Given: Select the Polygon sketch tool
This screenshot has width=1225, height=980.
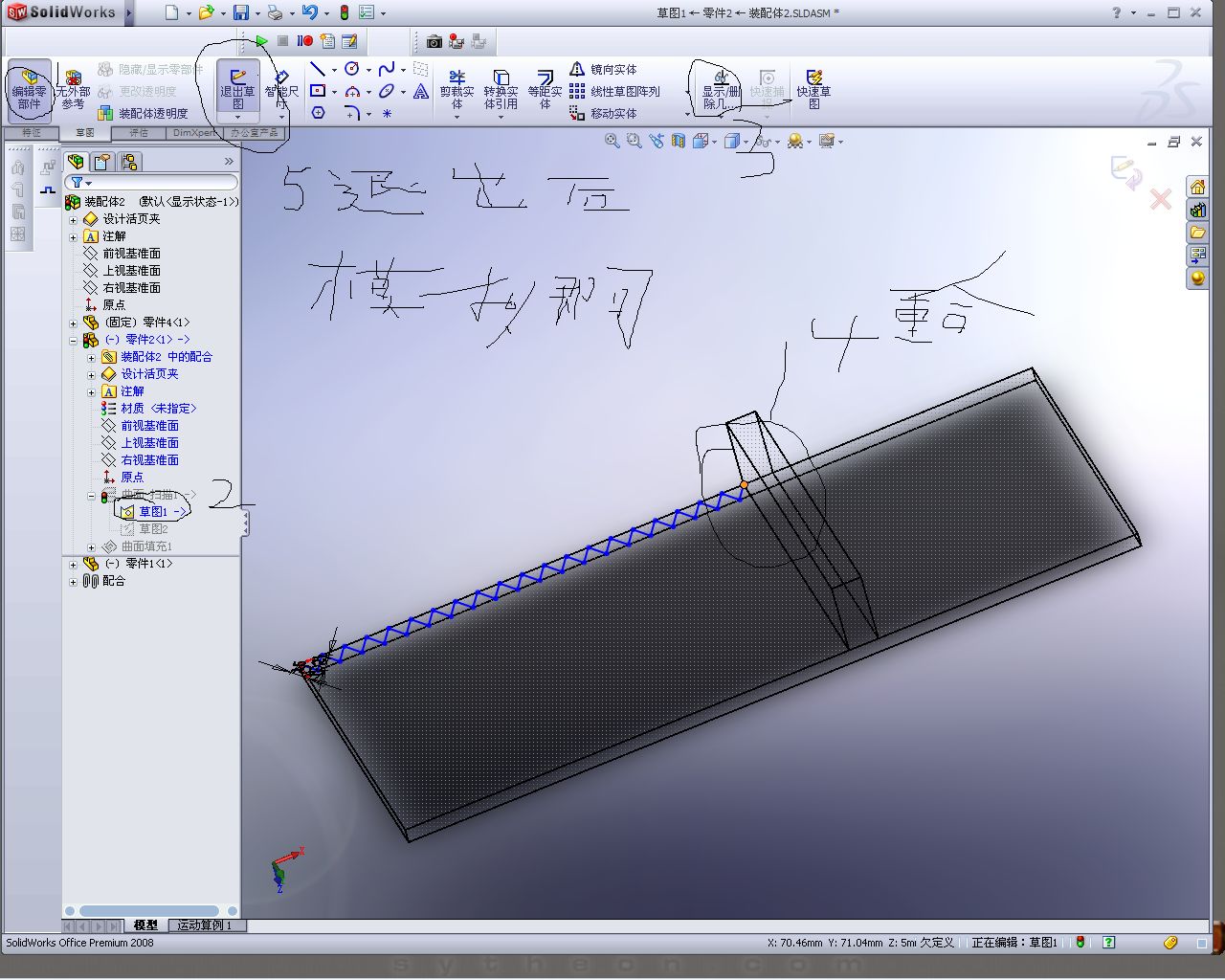Looking at the screenshot, I should tap(318, 113).
